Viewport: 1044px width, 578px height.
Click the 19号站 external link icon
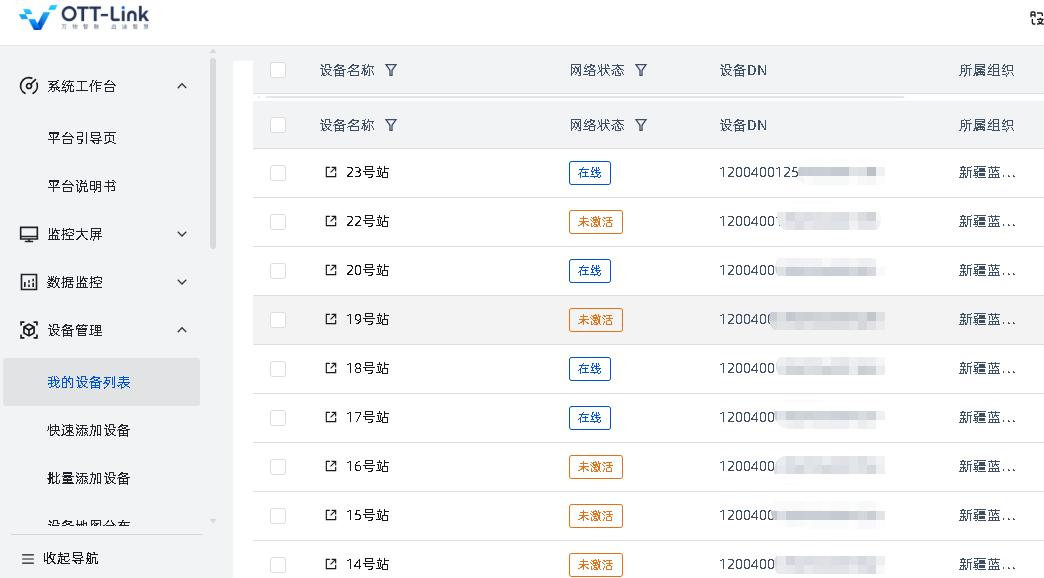pyautogui.click(x=331, y=319)
